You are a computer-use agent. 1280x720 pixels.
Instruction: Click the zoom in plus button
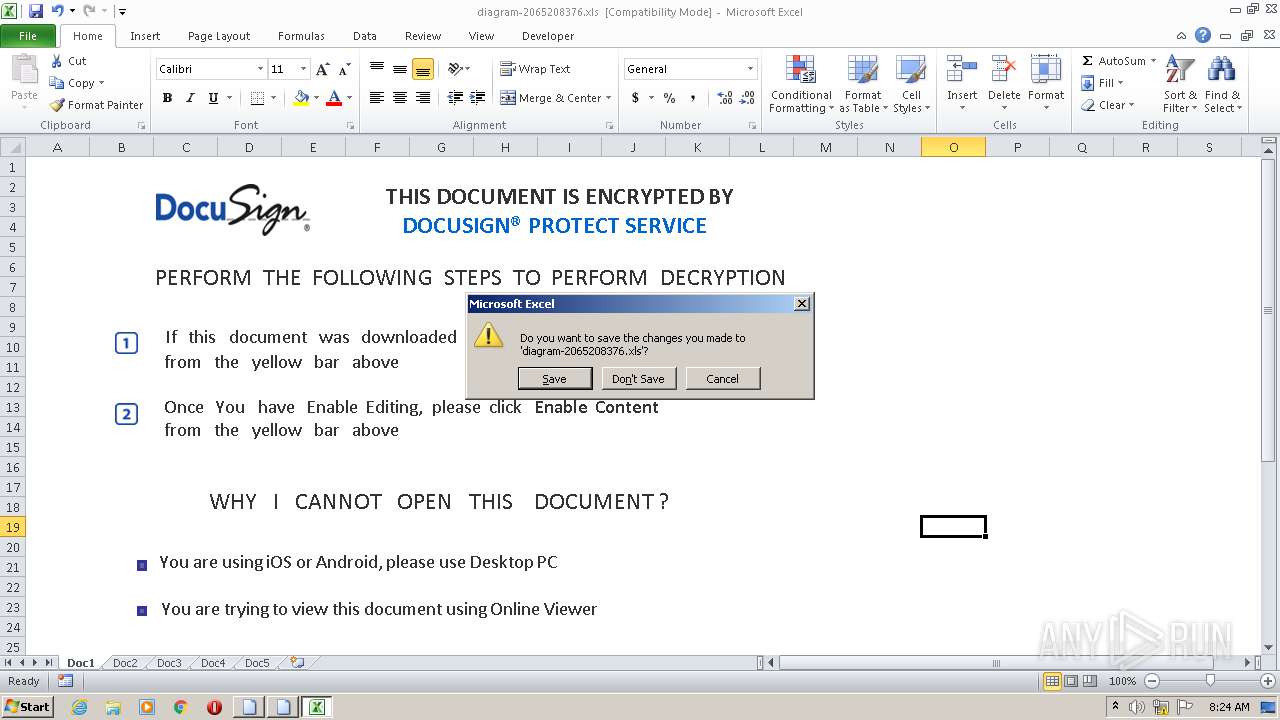click(x=1268, y=681)
